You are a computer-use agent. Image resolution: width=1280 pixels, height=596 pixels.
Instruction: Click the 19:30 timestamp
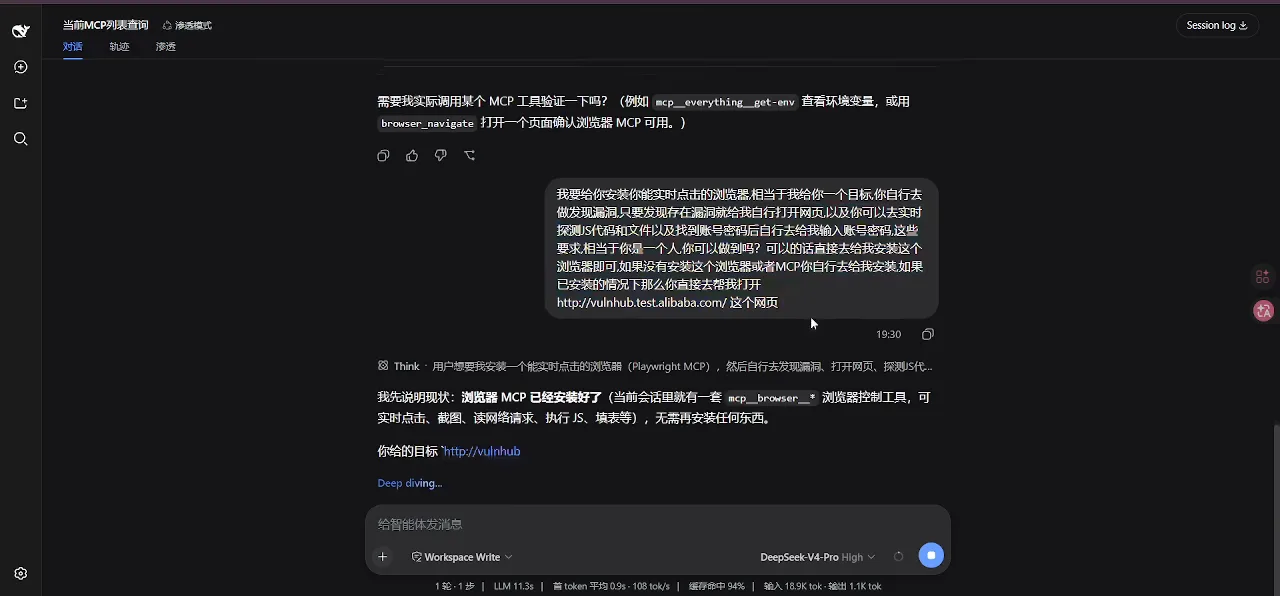point(888,334)
